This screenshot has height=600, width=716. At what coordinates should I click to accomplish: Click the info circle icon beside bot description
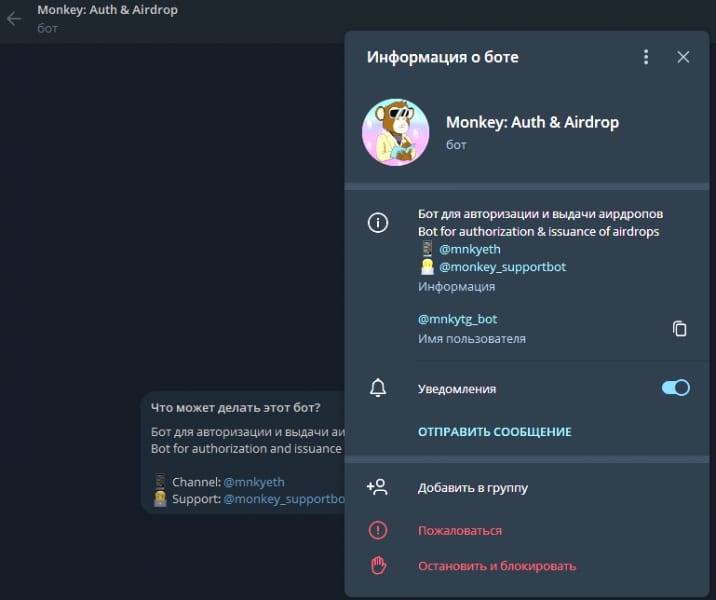point(378,223)
